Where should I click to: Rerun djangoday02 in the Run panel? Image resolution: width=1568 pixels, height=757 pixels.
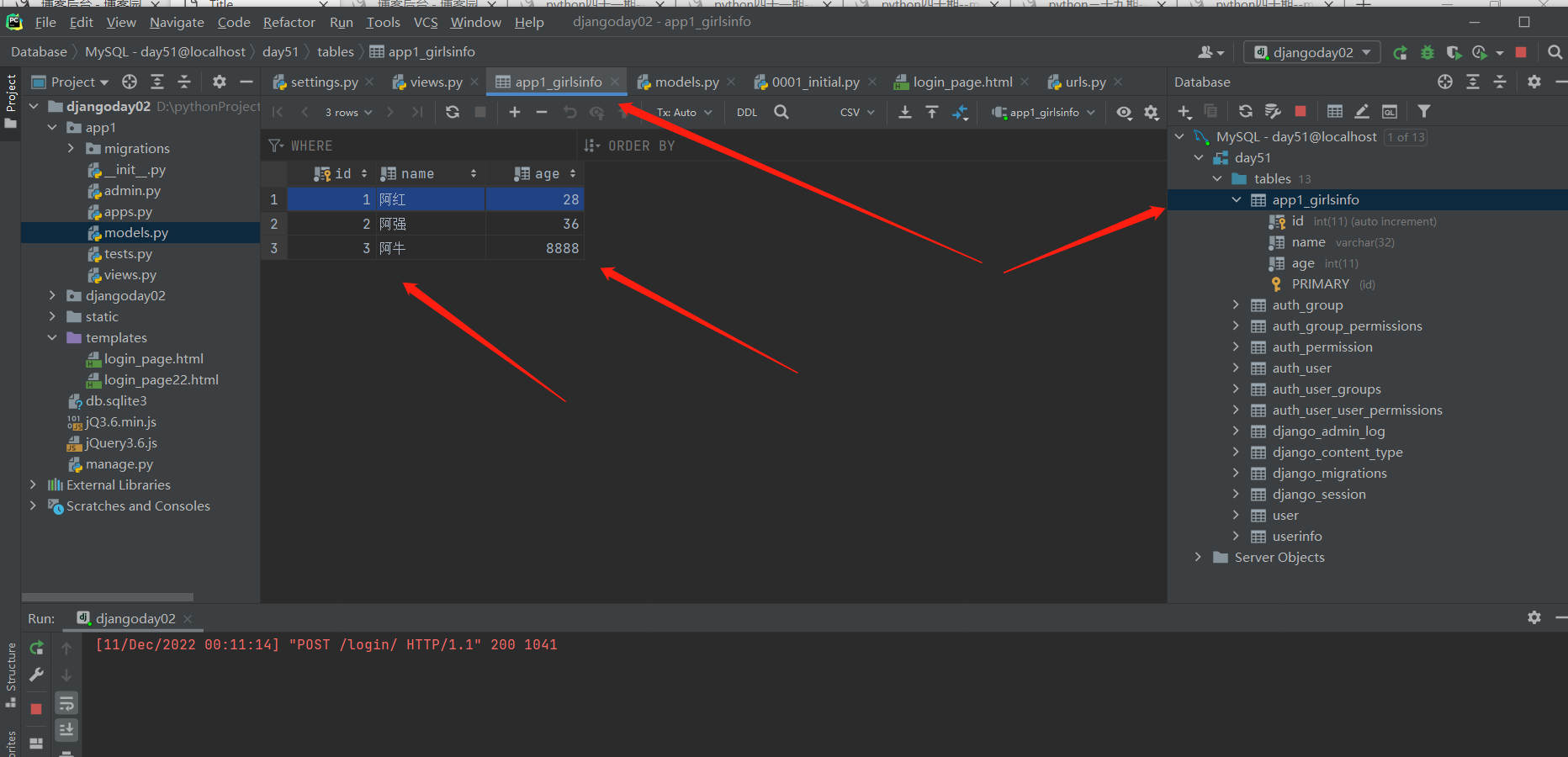pos(36,648)
